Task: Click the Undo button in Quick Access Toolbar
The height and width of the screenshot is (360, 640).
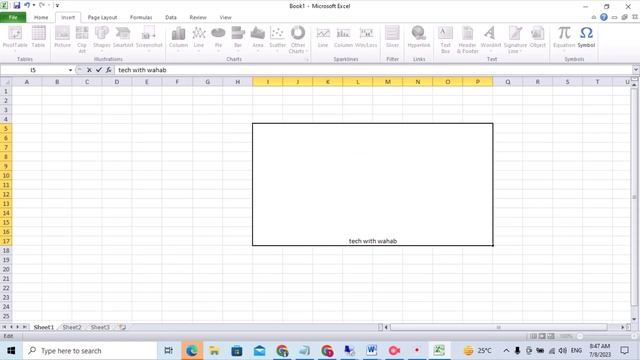Action: coord(27,6)
